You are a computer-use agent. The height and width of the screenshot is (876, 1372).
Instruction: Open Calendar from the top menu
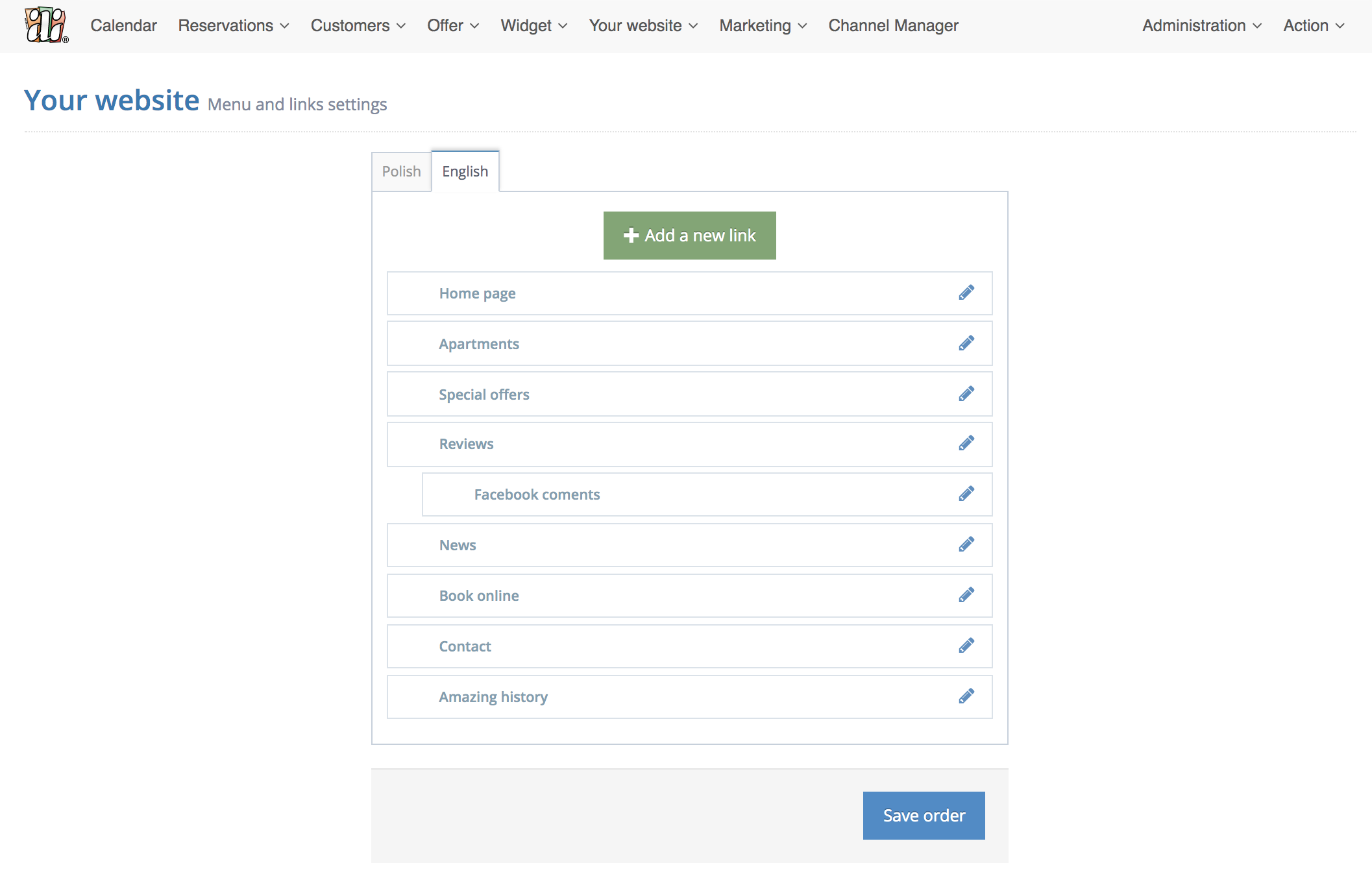coord(123,25)
